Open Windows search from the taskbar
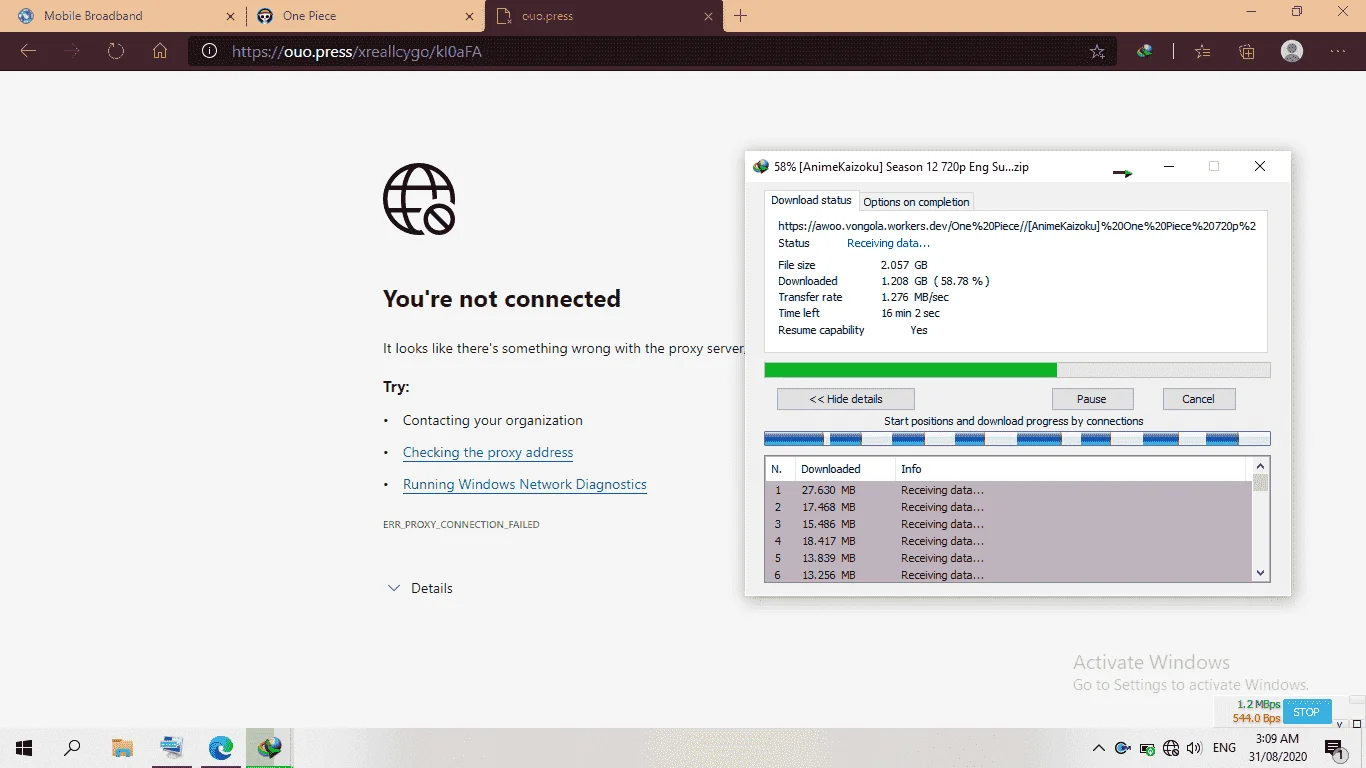1366x768 pixels. pyautogui.click(x=72, y=747)
